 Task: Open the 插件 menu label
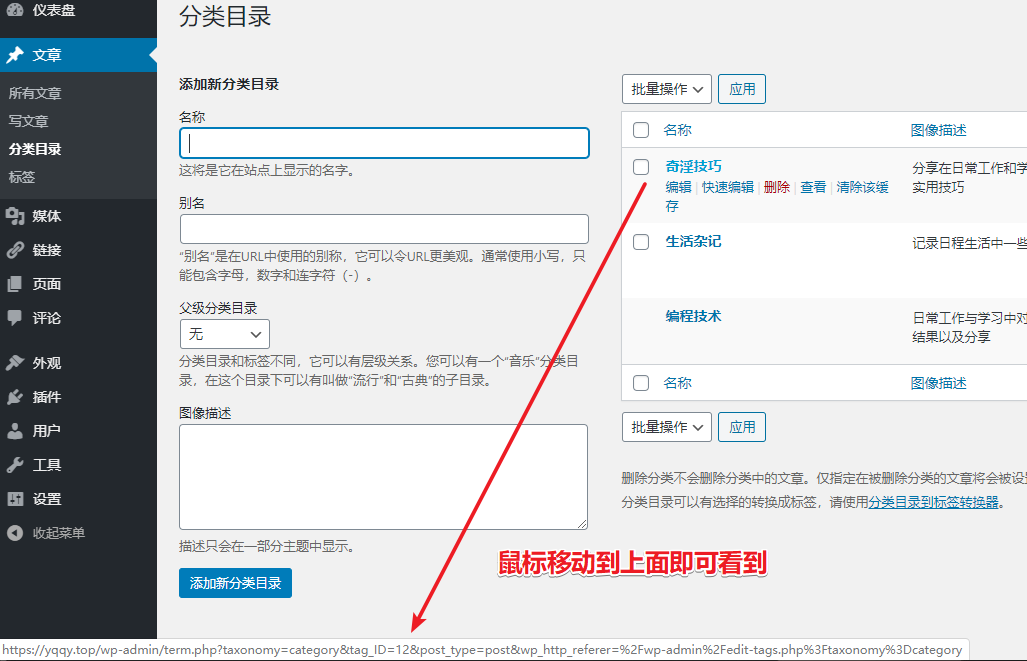pos(47,397)
